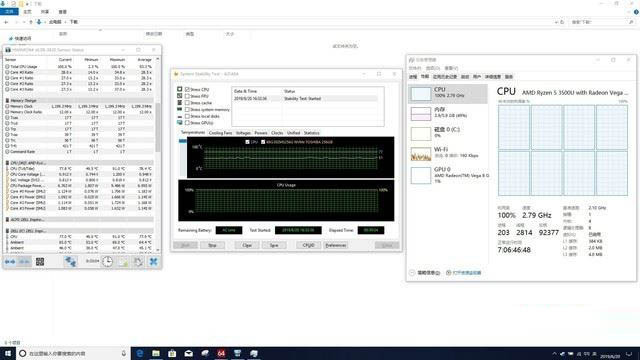Image resolution: width=640 pixels, height=360 pixels.
Task: Click Total CPU Usage row in HWiNFO
Action: 79,67
